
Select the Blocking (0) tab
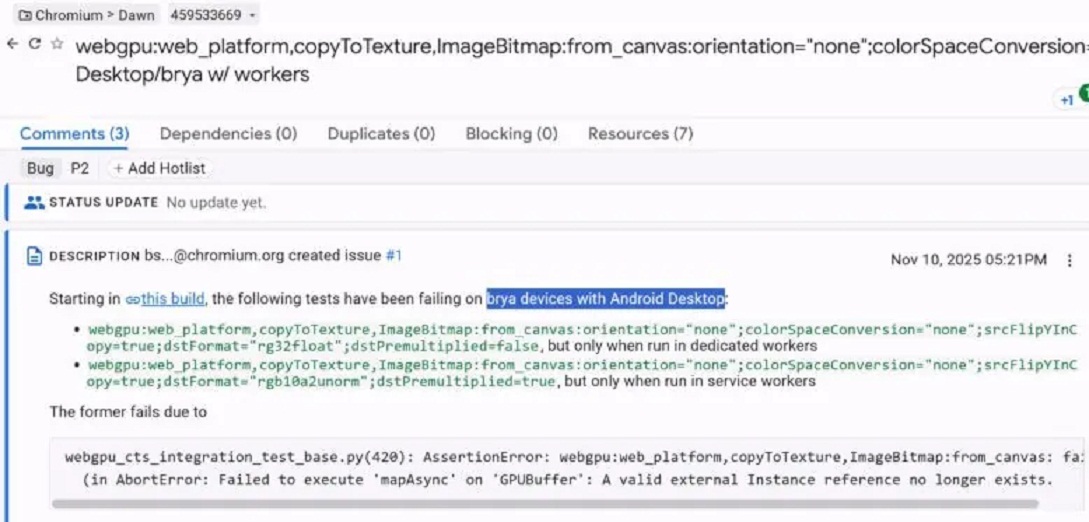pyautogui.click(x=511, y=133)
